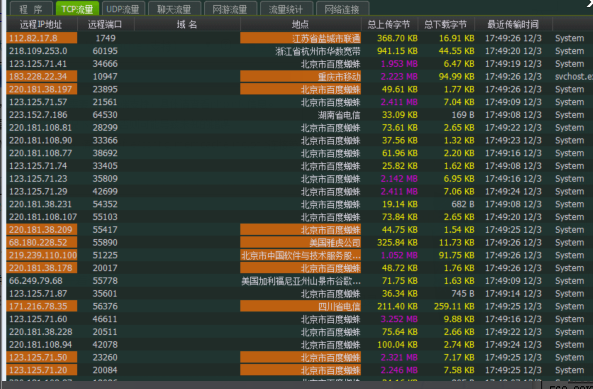Click highlighted IP 220.181.38.178
This screenshot has height=389, width=593.
(x=42, y=268)
